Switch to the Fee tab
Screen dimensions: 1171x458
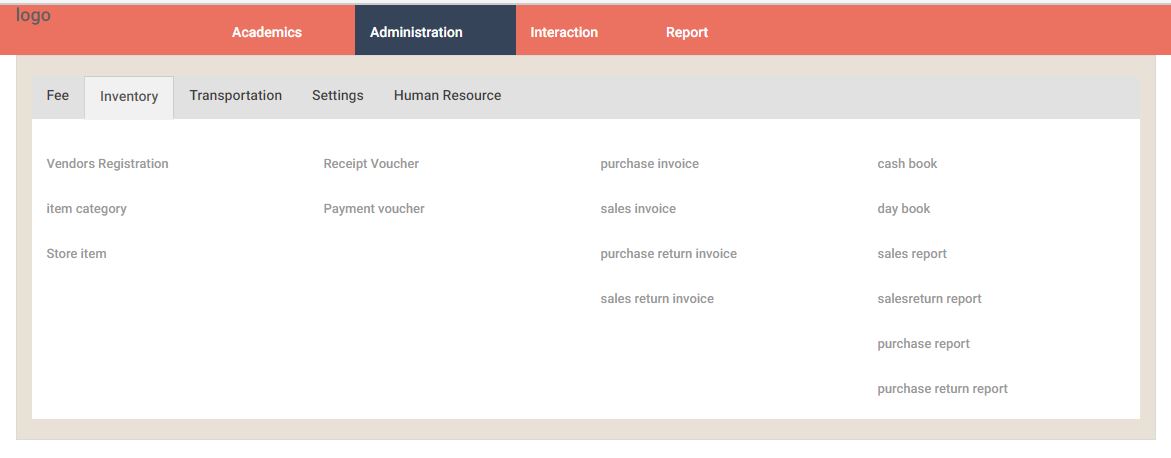58,96
